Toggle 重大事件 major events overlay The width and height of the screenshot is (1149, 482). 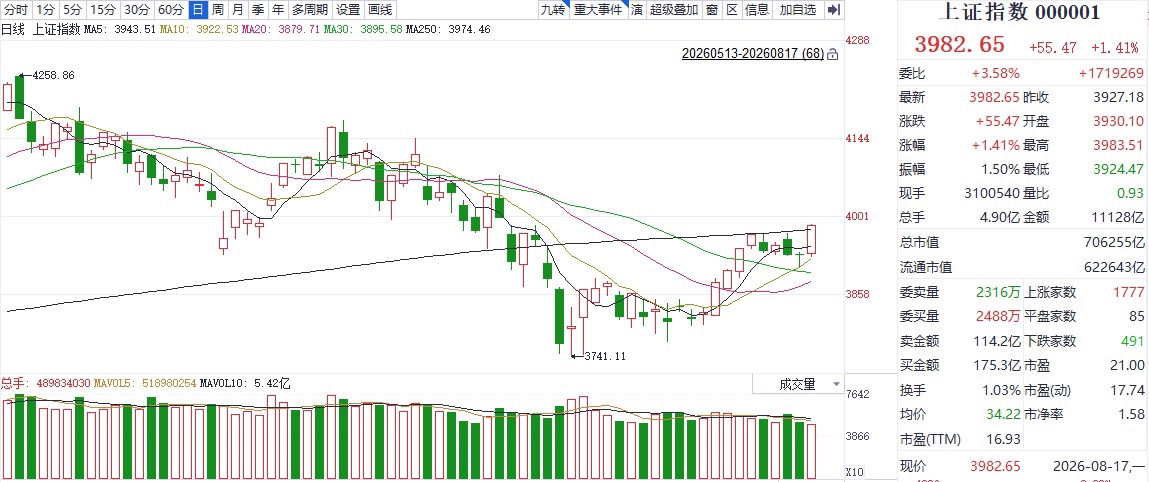[598, 10]
